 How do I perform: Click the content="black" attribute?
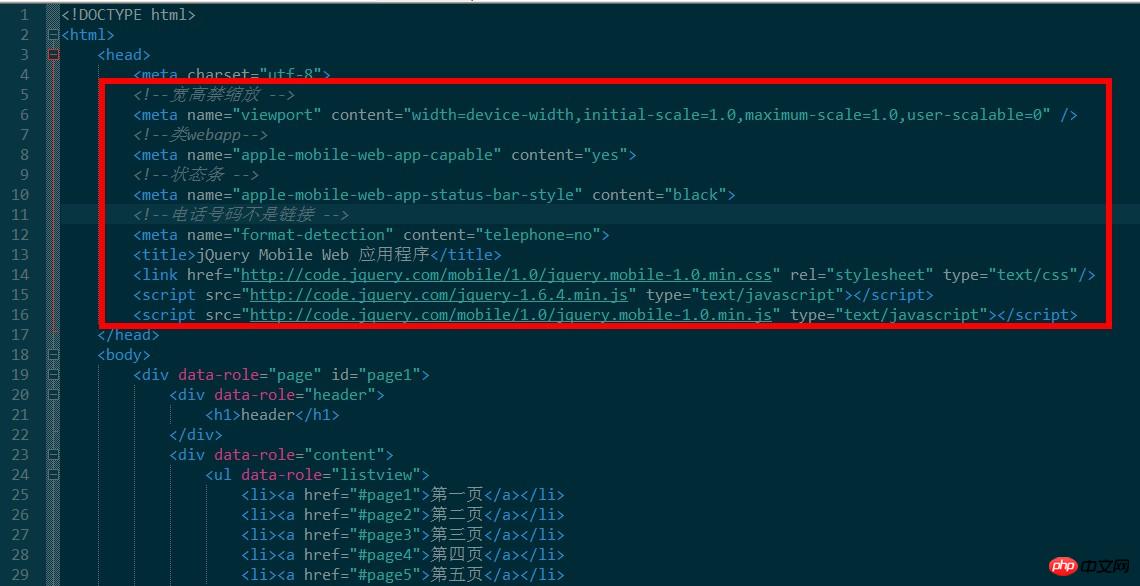pos(659,195)
